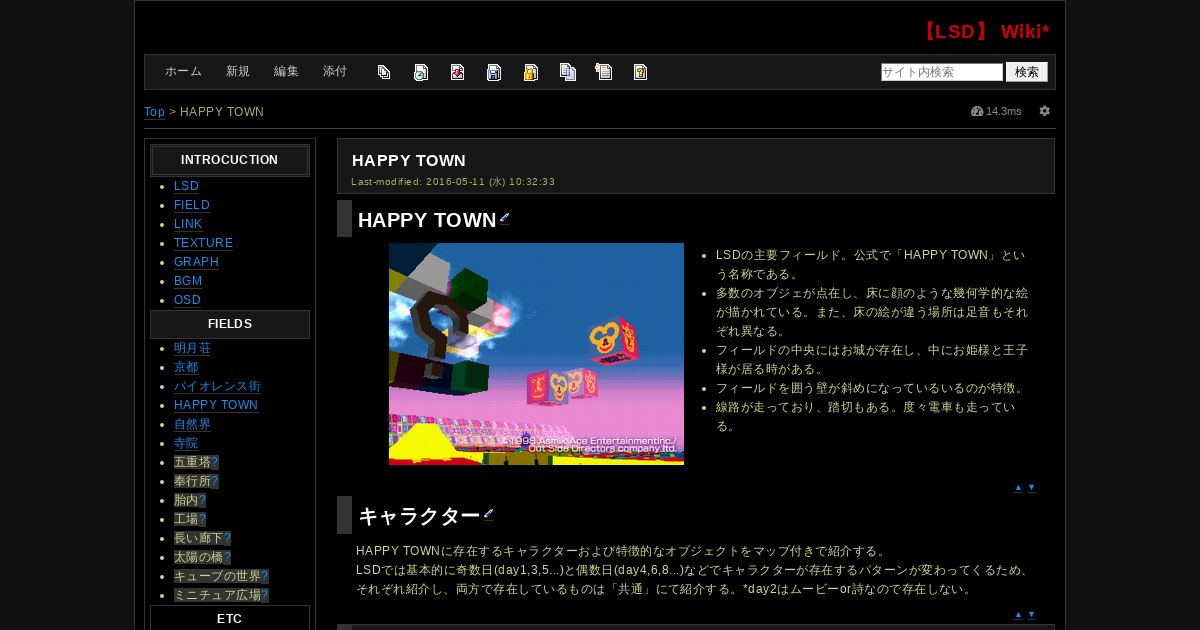Click the ETC sidebar heading
The image size is (1200, 630).
[x=230, y=618]
